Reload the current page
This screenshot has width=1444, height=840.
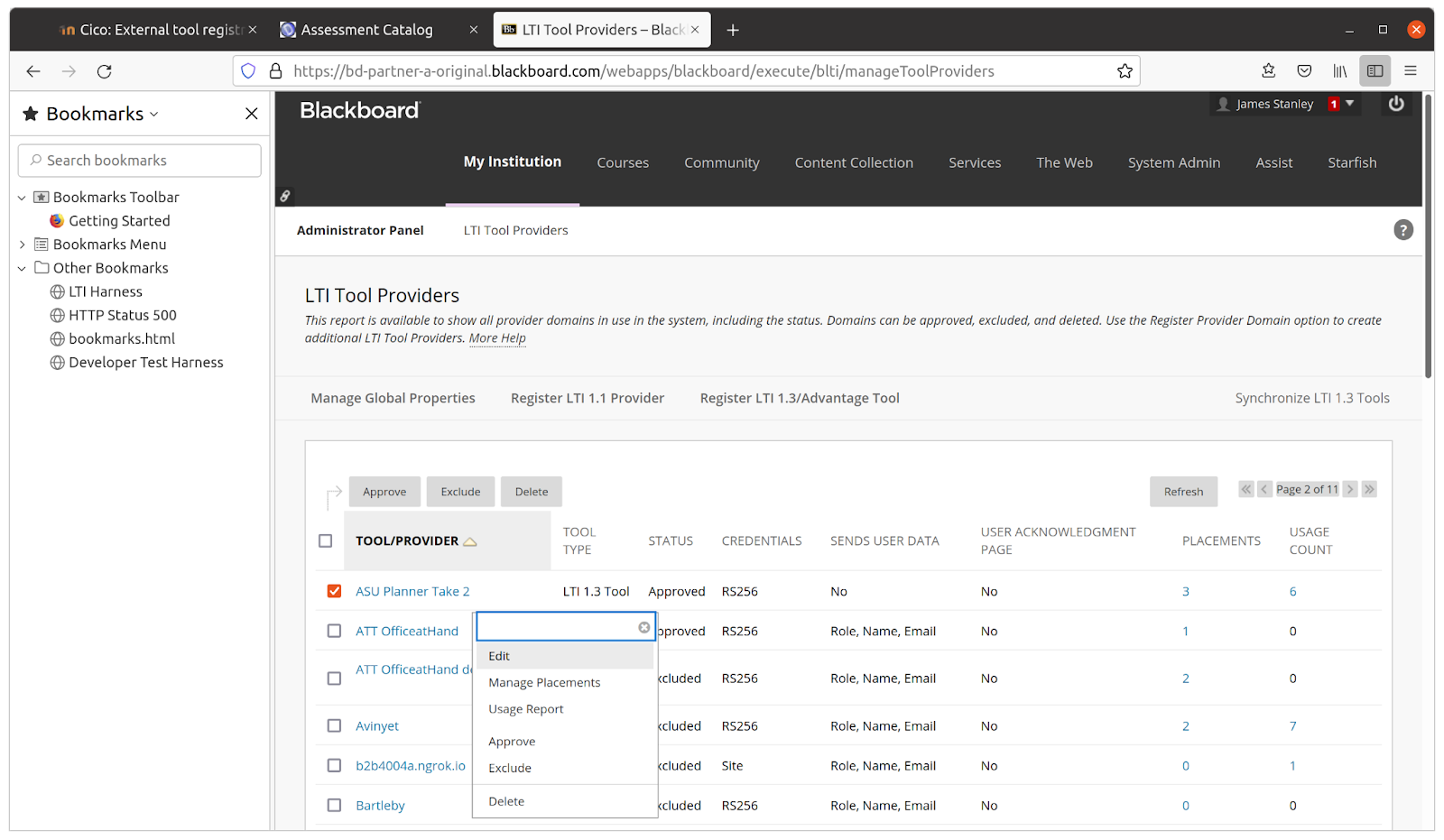point(105,71)
